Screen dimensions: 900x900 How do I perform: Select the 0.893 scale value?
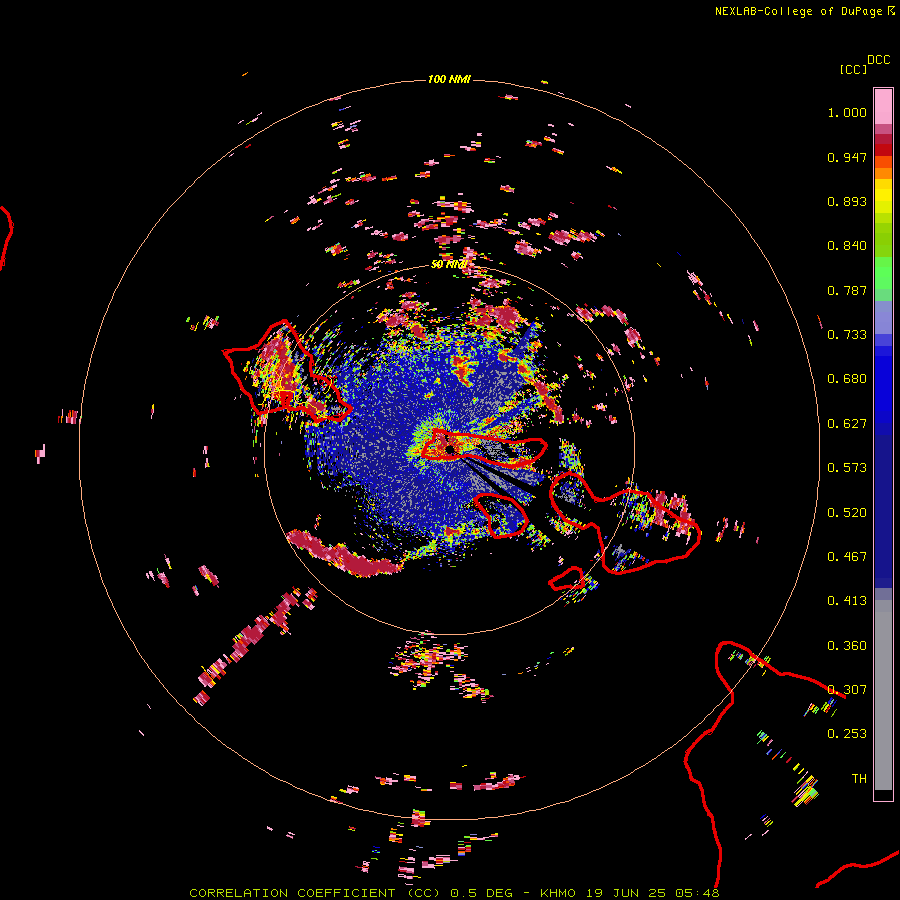tap(847, 201)
